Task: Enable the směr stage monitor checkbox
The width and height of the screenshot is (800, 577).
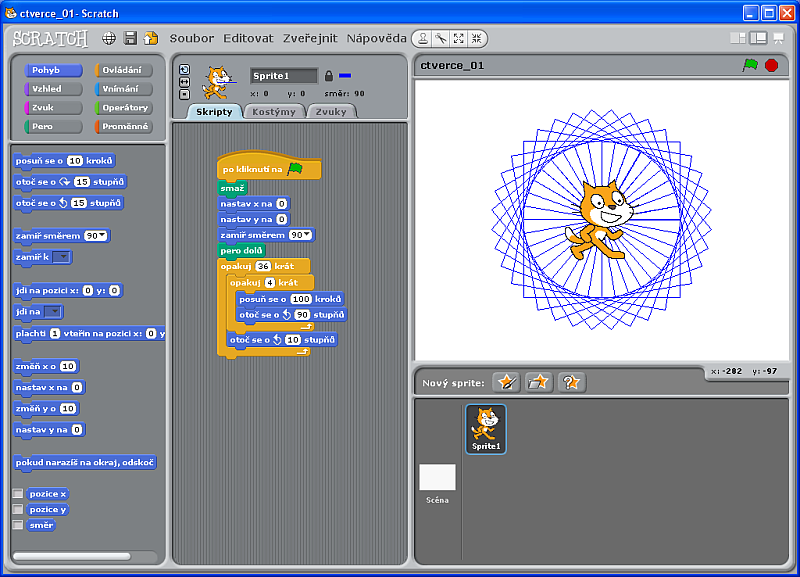Action: pyautogui.click(x=18, y=524)
